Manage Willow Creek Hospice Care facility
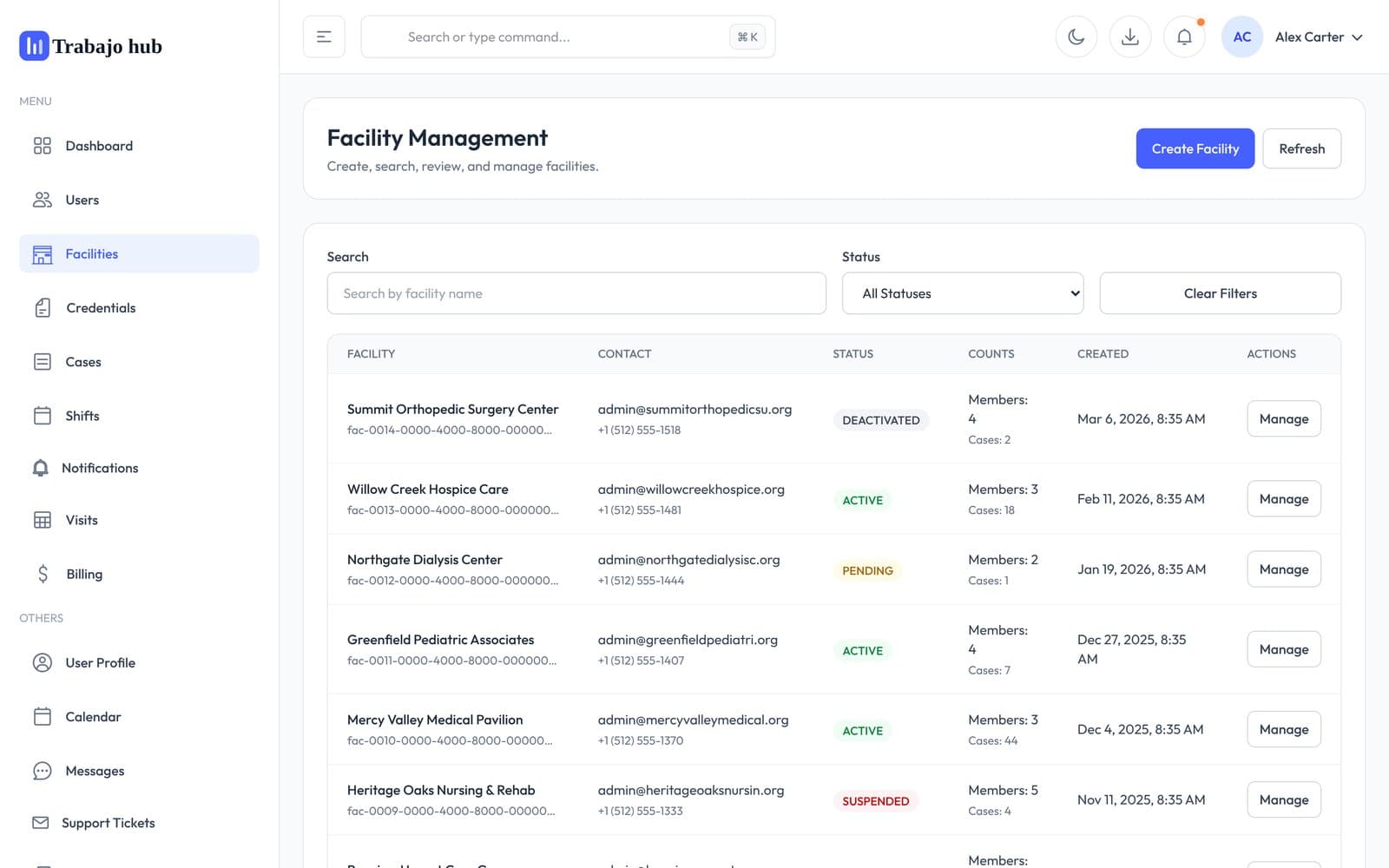The height and width of the screenshot is (868, 1389). (x=1284, y=499)
